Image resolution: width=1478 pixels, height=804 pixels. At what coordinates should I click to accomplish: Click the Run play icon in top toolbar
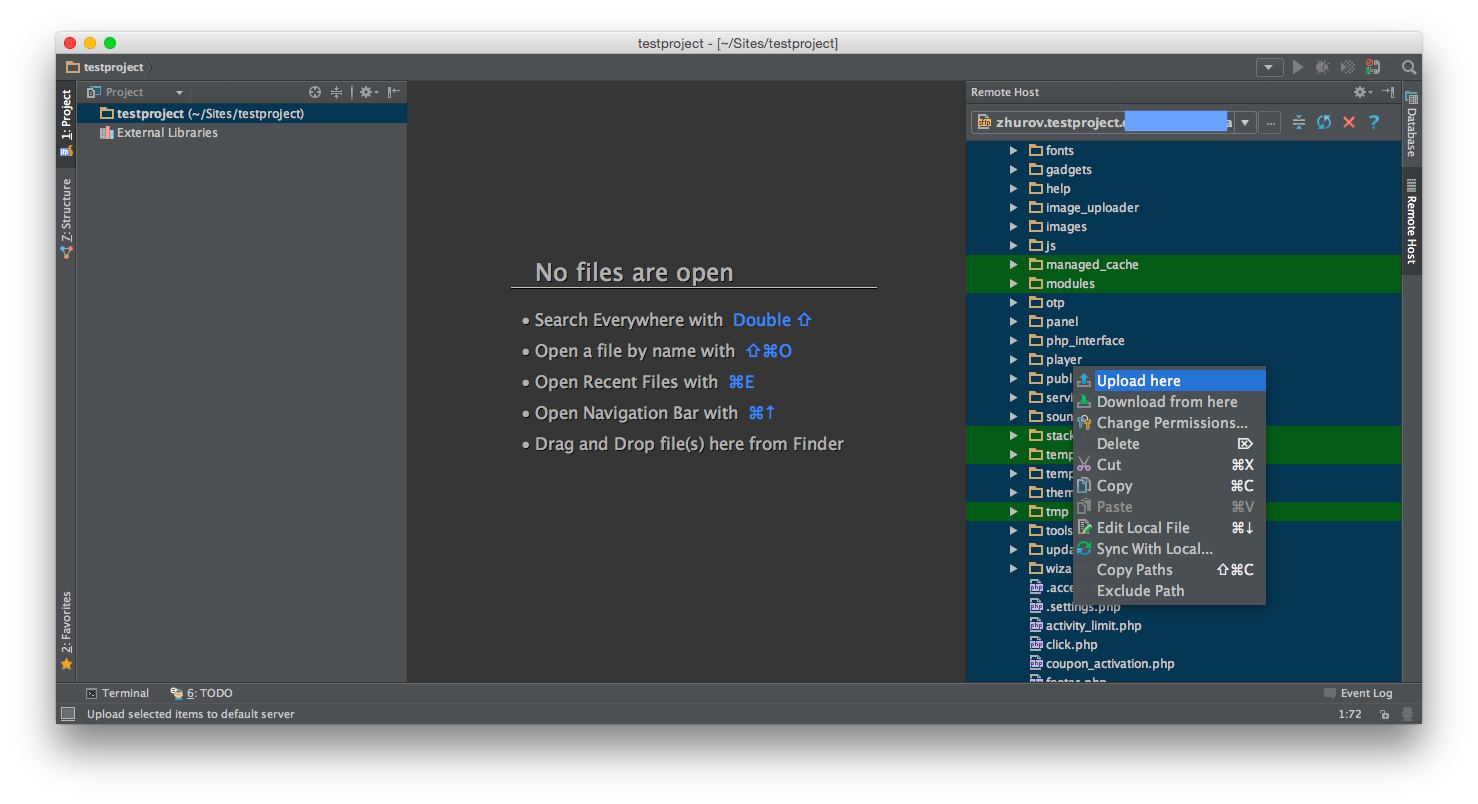click(1298, 67)
